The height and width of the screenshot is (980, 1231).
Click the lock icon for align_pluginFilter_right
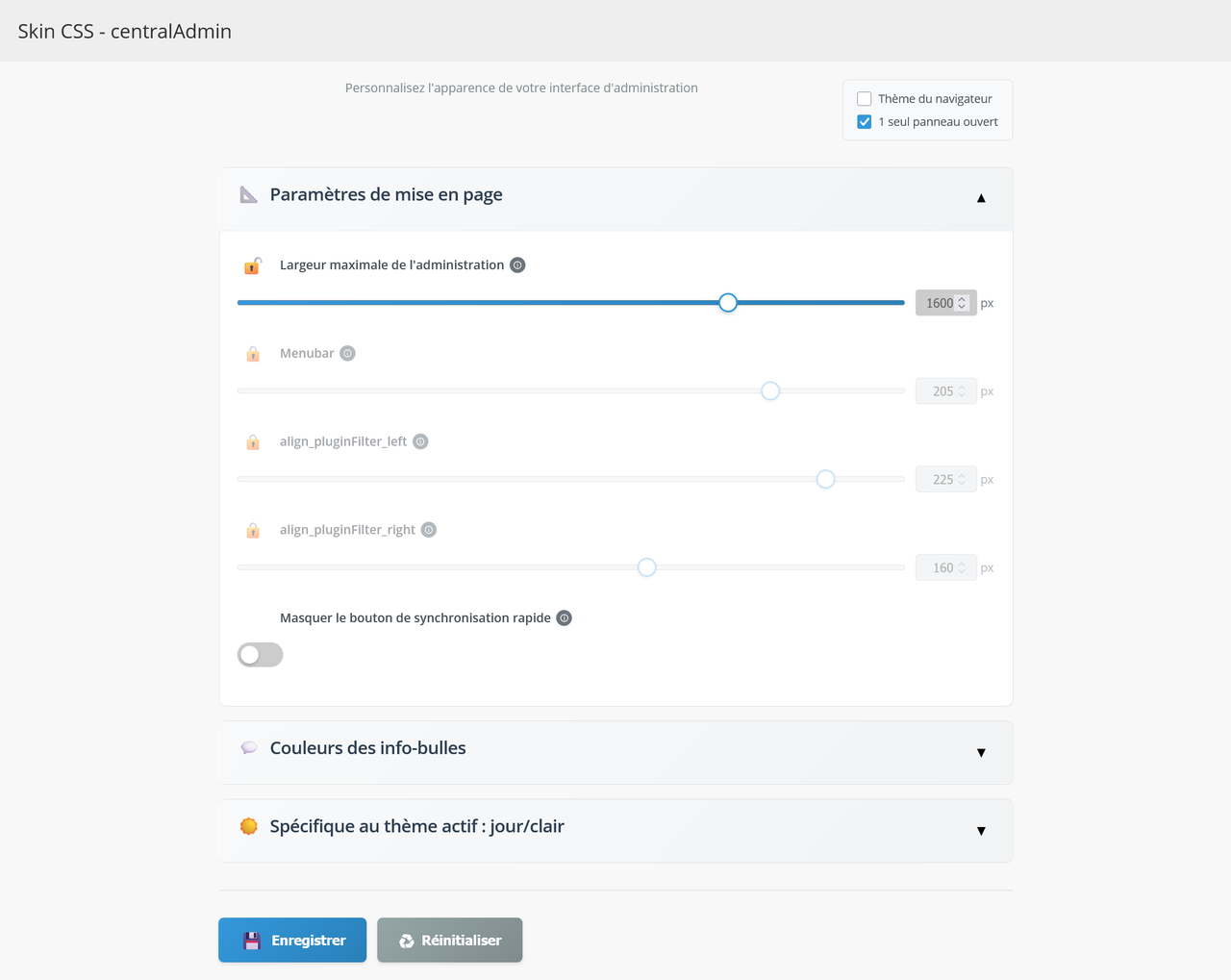[x=253, y=531]
